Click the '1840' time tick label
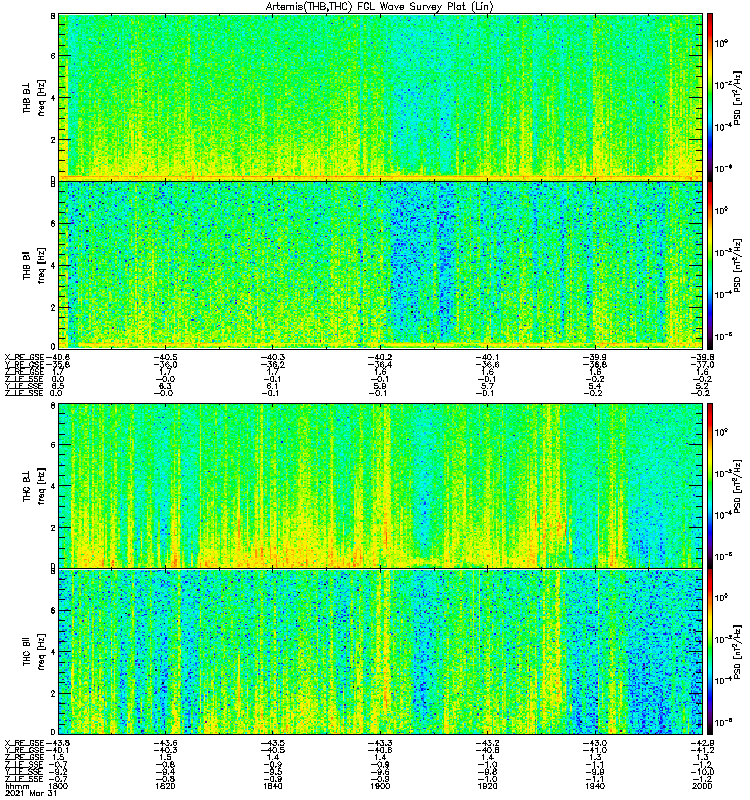The width and height of the screenshot is (750, 800). click(x=272, y=786)
